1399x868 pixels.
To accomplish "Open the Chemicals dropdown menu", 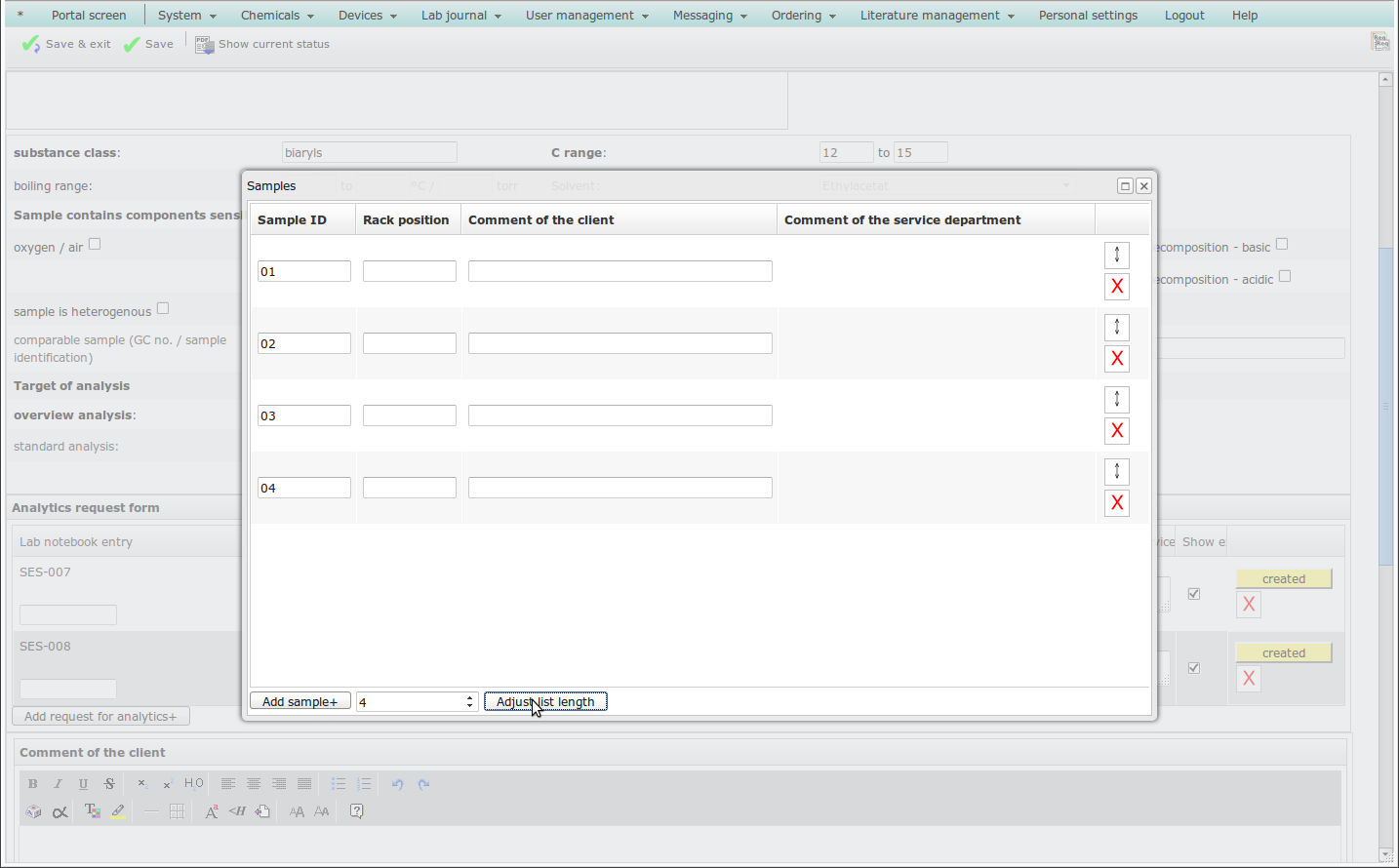I will [277, 16].
